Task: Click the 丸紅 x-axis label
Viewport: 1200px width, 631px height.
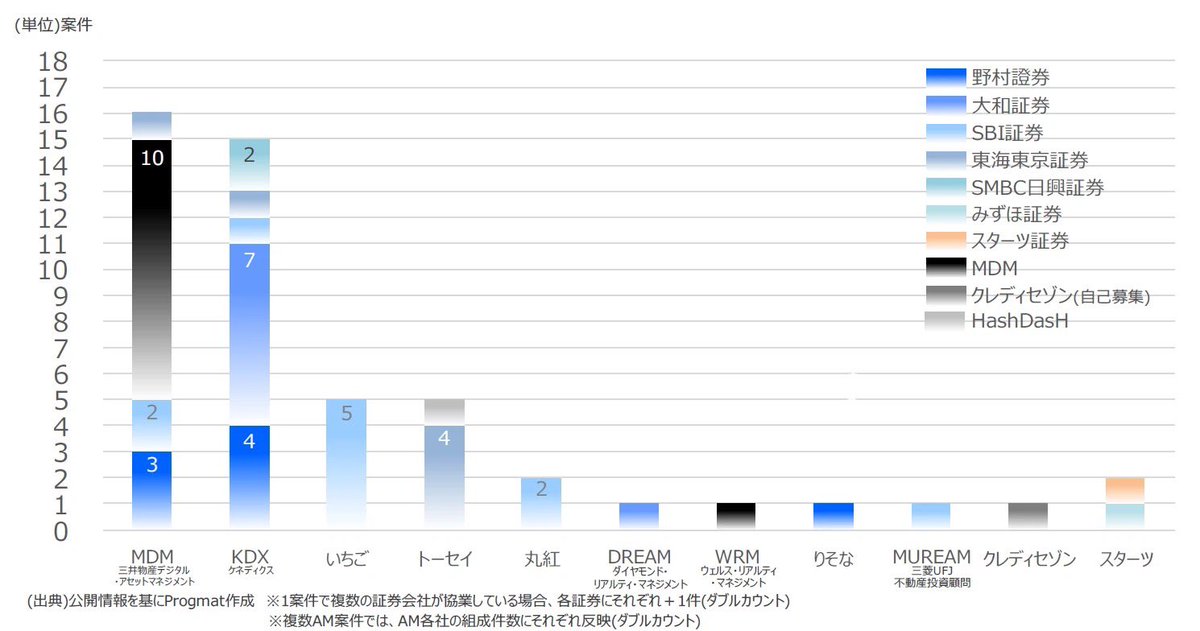Action: [x=541, y=558]
